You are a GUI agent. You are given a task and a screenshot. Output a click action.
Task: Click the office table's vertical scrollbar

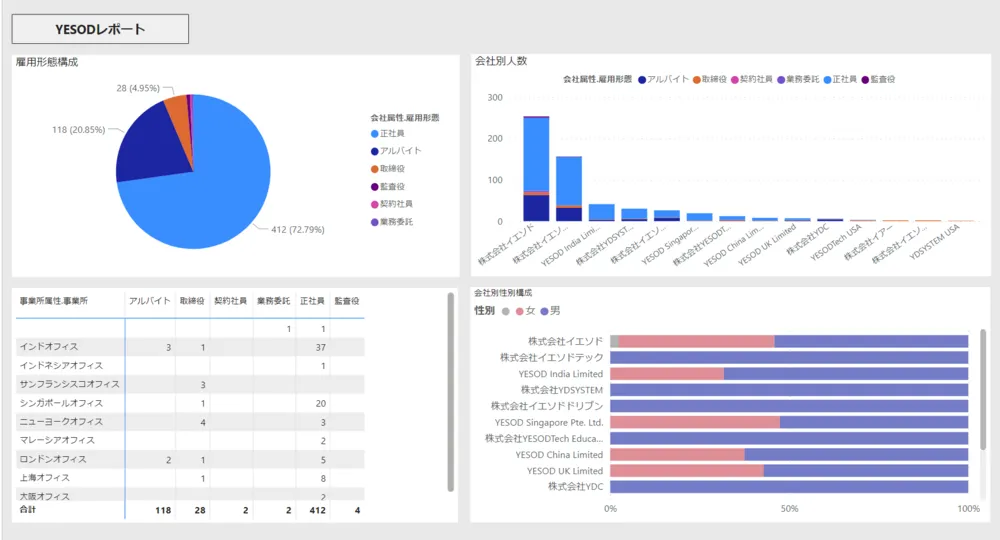pos(450,392)
